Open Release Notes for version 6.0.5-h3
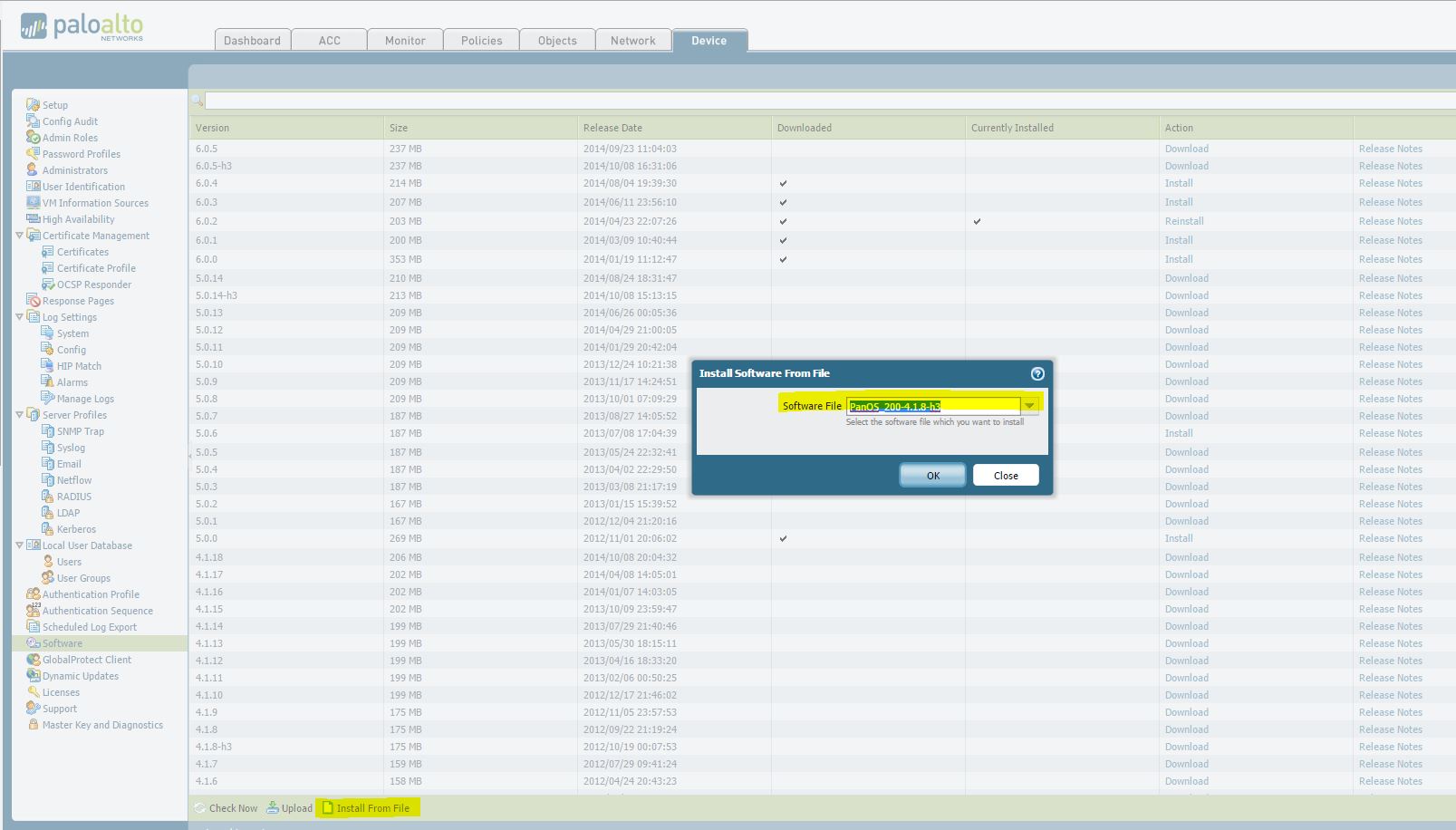 pyautogui.click(x=1390, y=166)
